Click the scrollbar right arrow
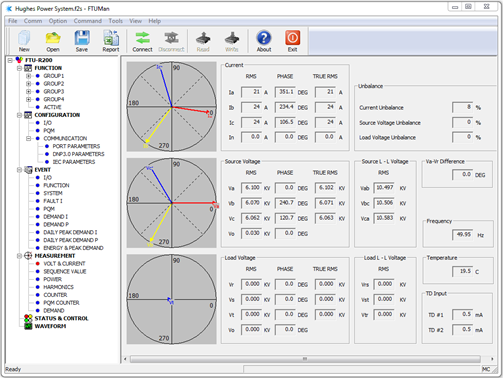The image size is (503, 378). (492, 359)
